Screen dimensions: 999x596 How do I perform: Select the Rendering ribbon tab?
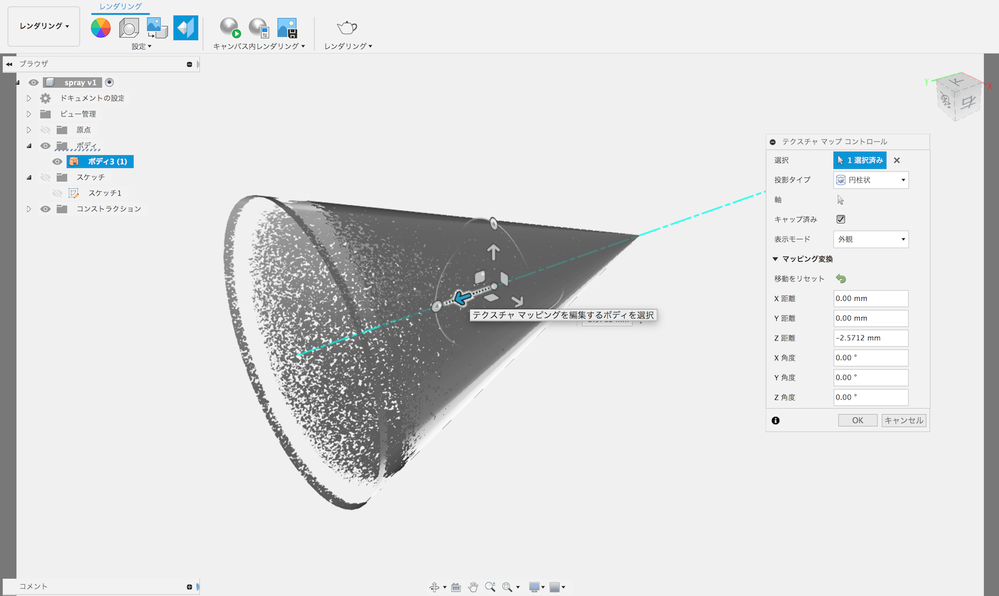(120, 6)
